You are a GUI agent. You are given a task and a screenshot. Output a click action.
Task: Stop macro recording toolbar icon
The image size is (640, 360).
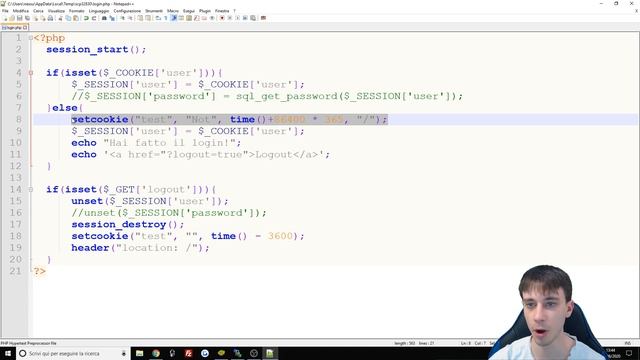click(x=229, y=18)
